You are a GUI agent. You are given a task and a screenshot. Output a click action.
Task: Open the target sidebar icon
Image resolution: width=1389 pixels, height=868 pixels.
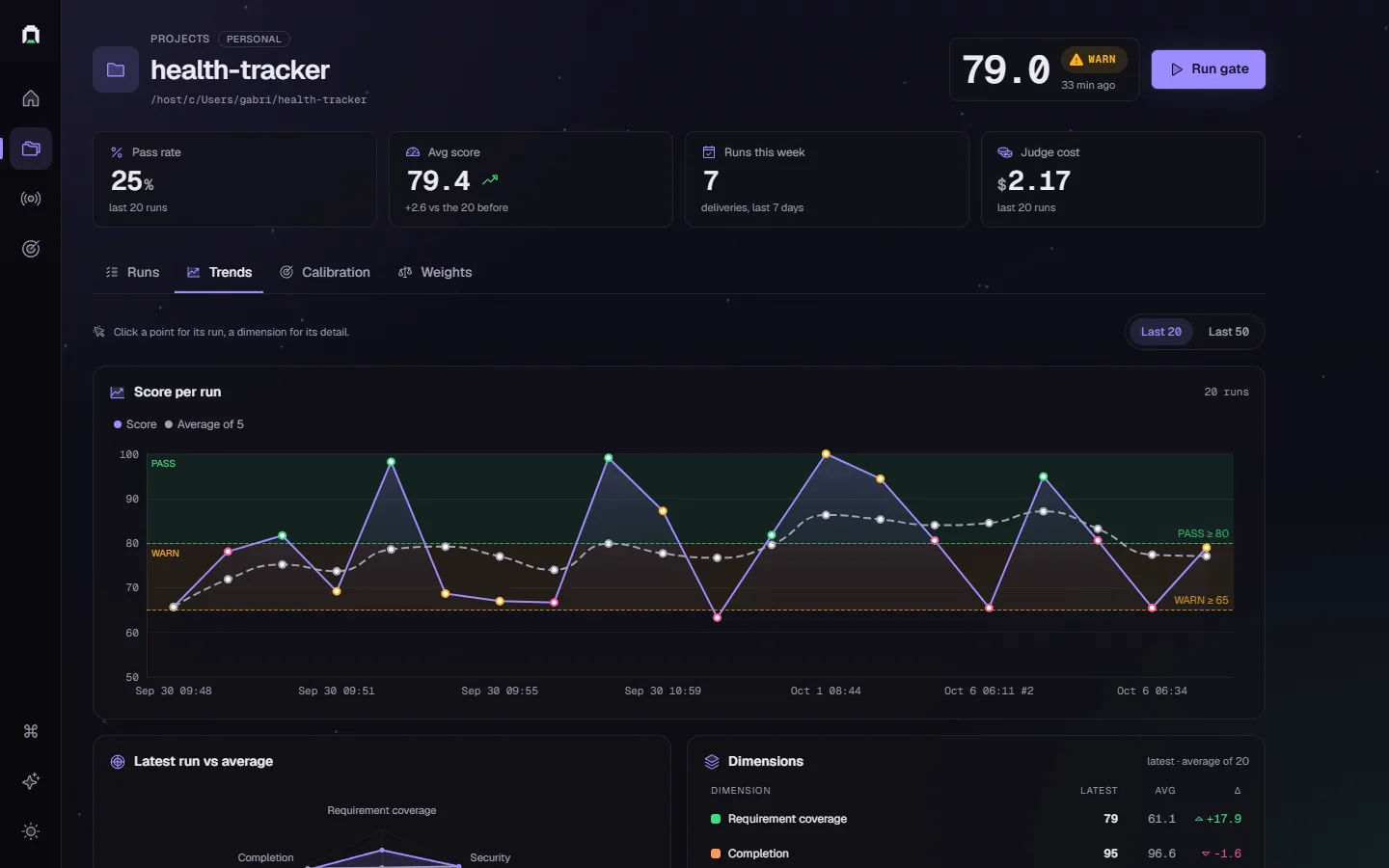coord(31,249)
